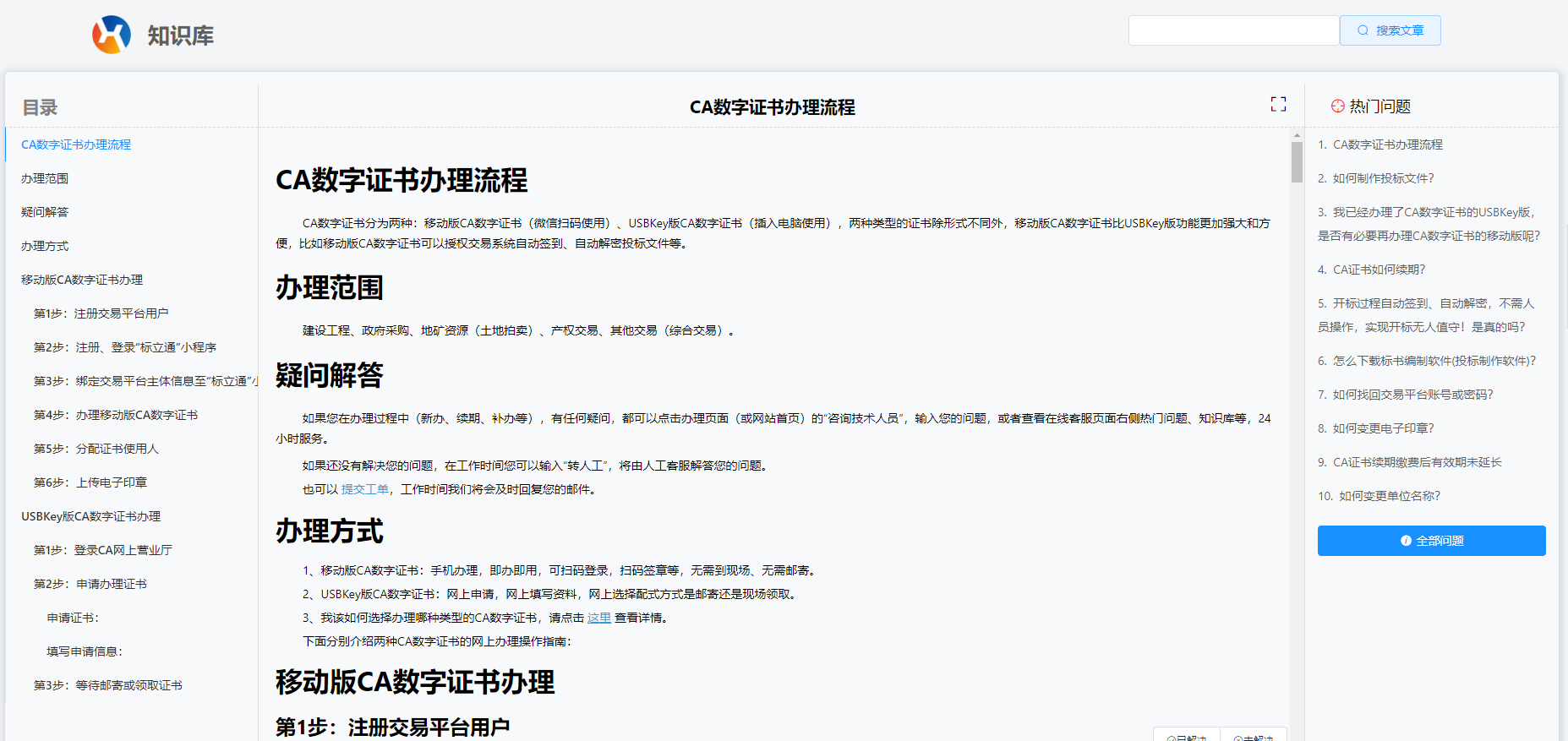
Task: Click the 知识库 logo icon
Action: 112,35
